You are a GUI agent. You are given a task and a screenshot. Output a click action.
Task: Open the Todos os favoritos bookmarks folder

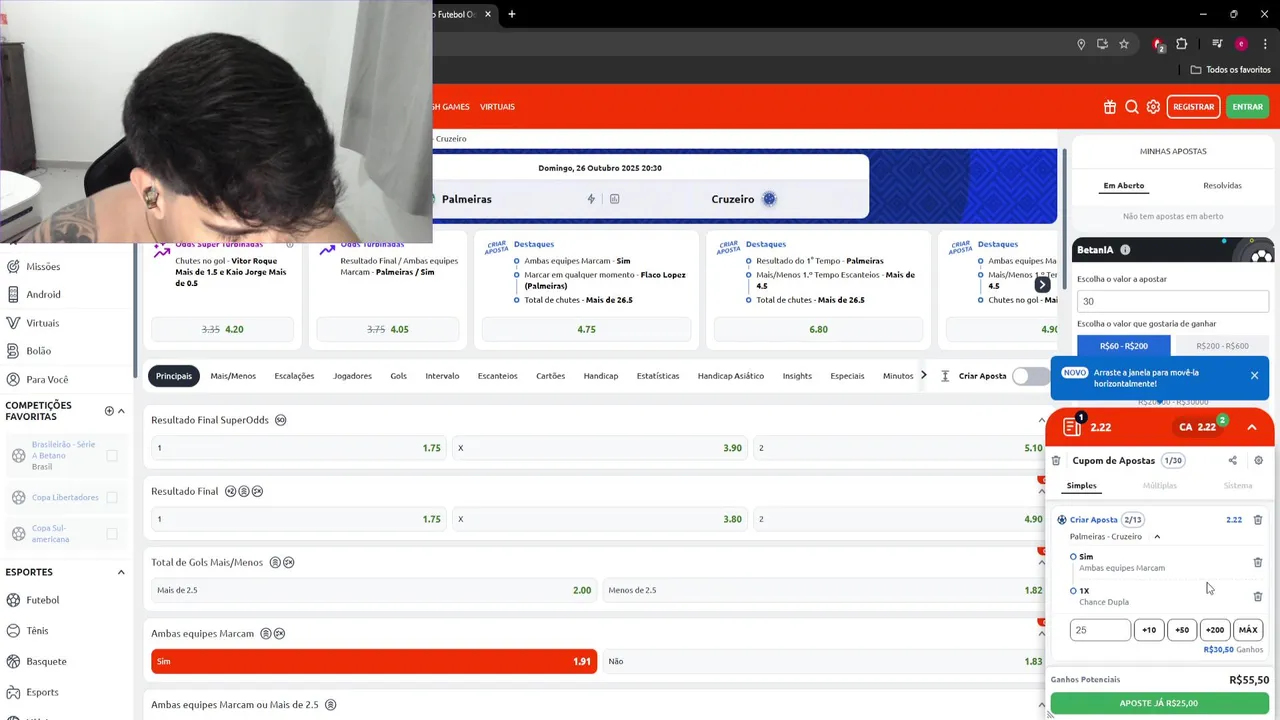pyautogui.click(x=1230, y=70)
